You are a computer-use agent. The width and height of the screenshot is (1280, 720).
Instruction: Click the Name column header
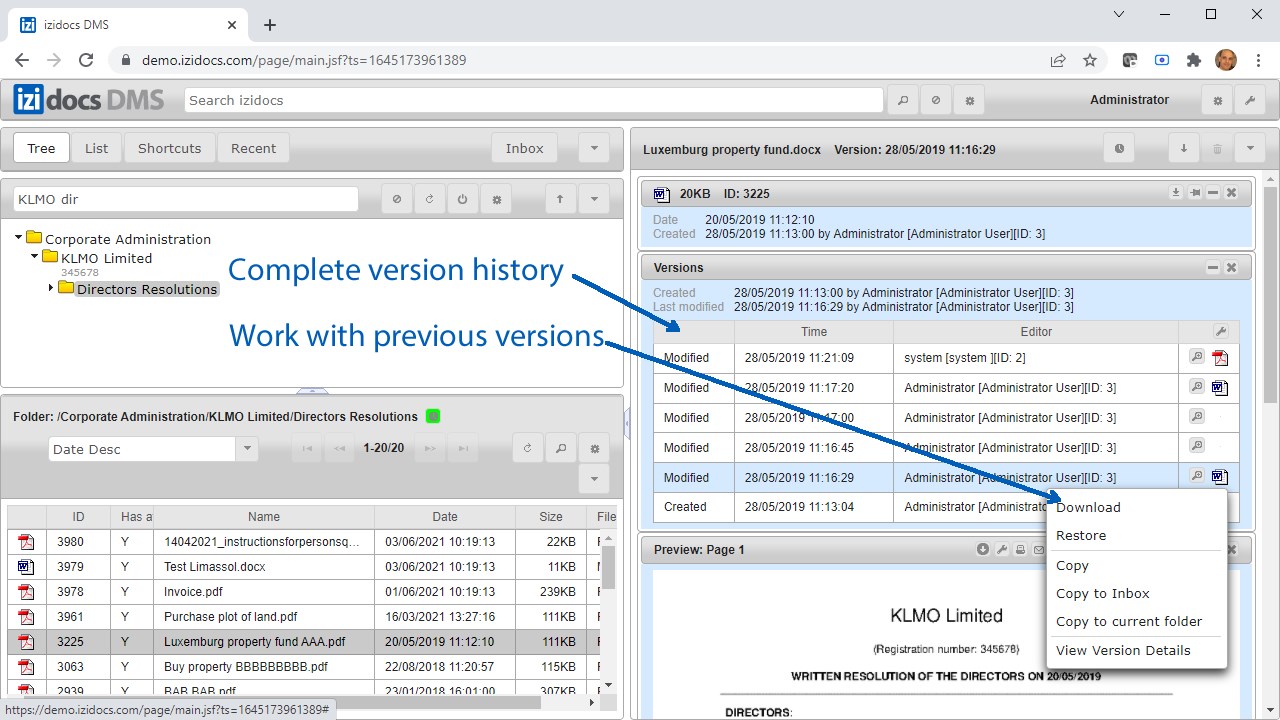coord(264,517)
